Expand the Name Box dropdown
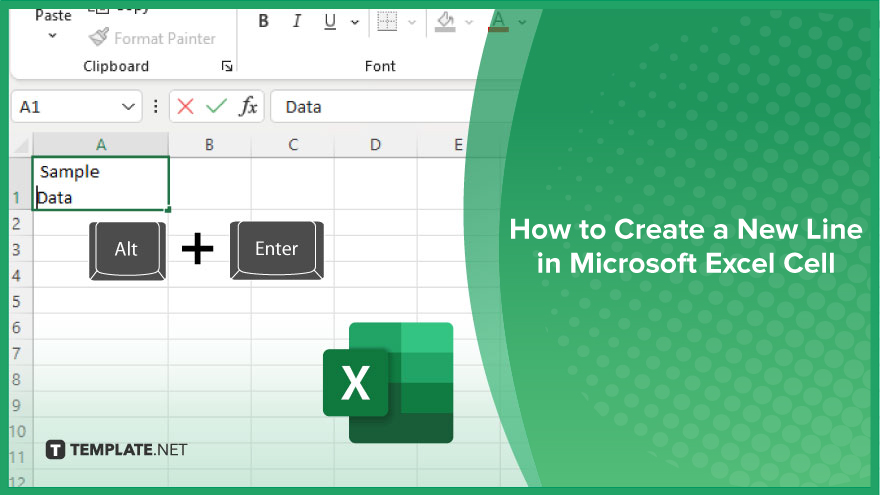The image size is (880, 495). [x=129, y=107]
